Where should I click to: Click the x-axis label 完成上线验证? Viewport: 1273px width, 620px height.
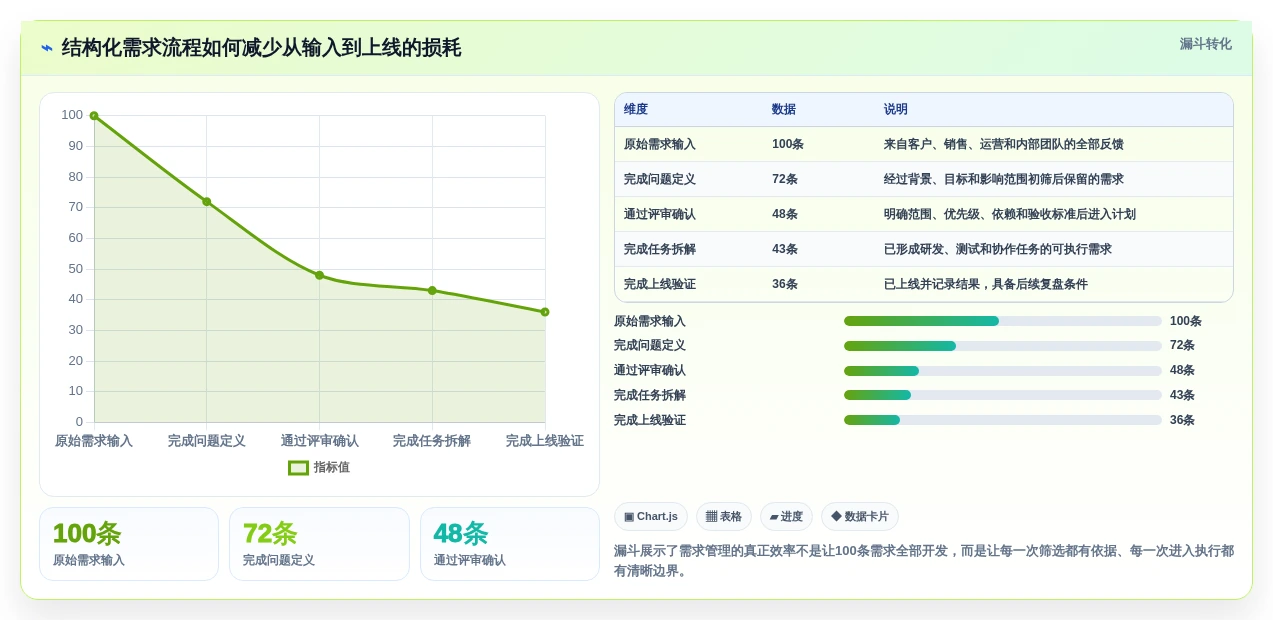click(x=545, y=441)
